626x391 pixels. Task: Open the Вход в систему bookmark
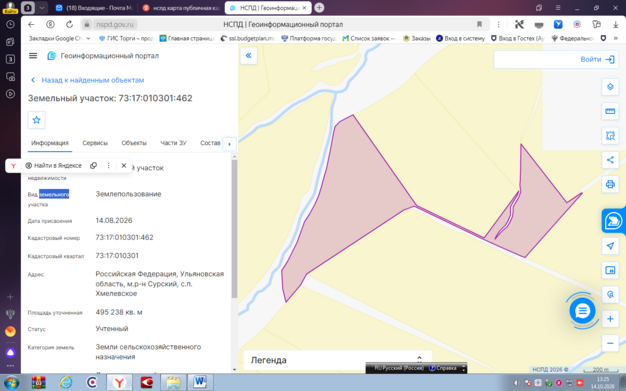click(x=460, y=38)
